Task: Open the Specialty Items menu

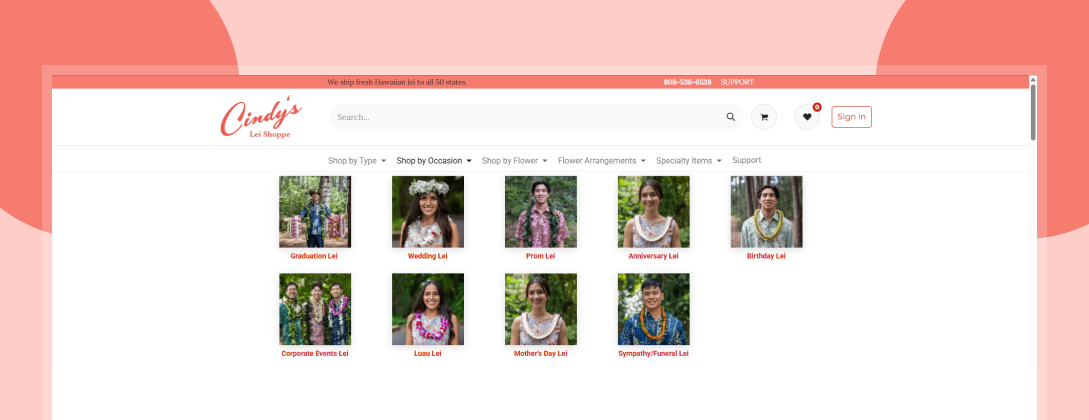Action: (688, 160)
